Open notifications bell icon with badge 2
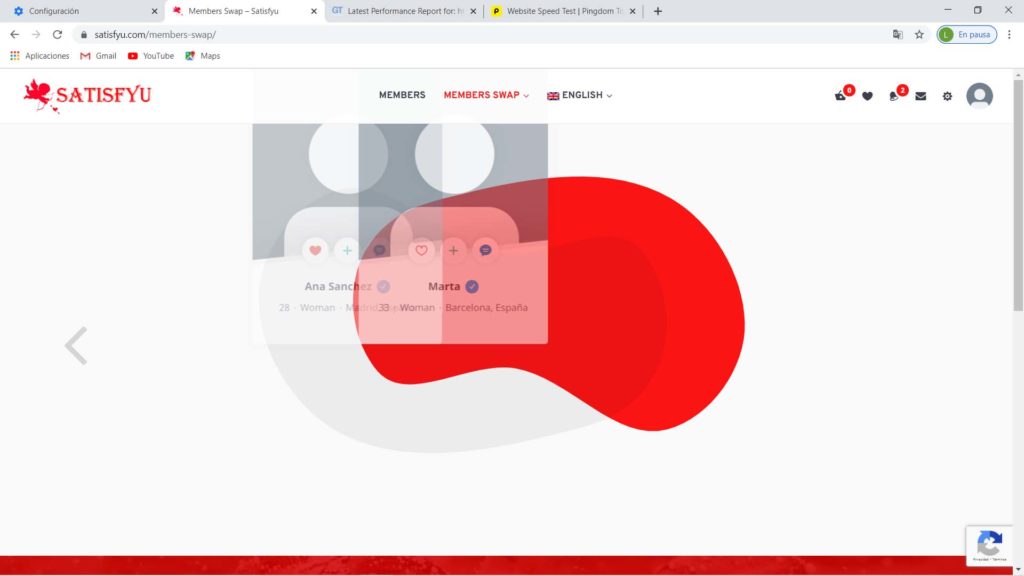Image resolution: width=1024 pixels, height=576 pixels. tap(893, 96)
